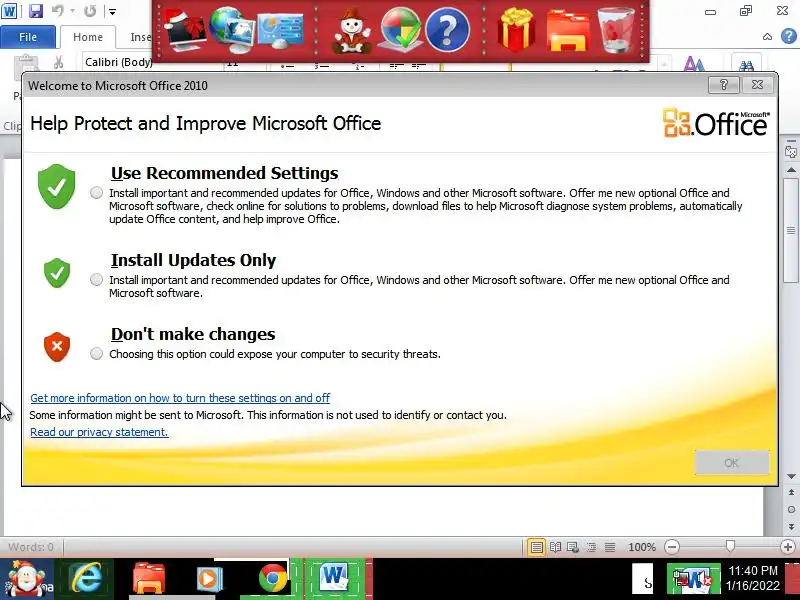Open the Read our privacy statement link
This screenshot has width=800, height=600.
(99, 432)
